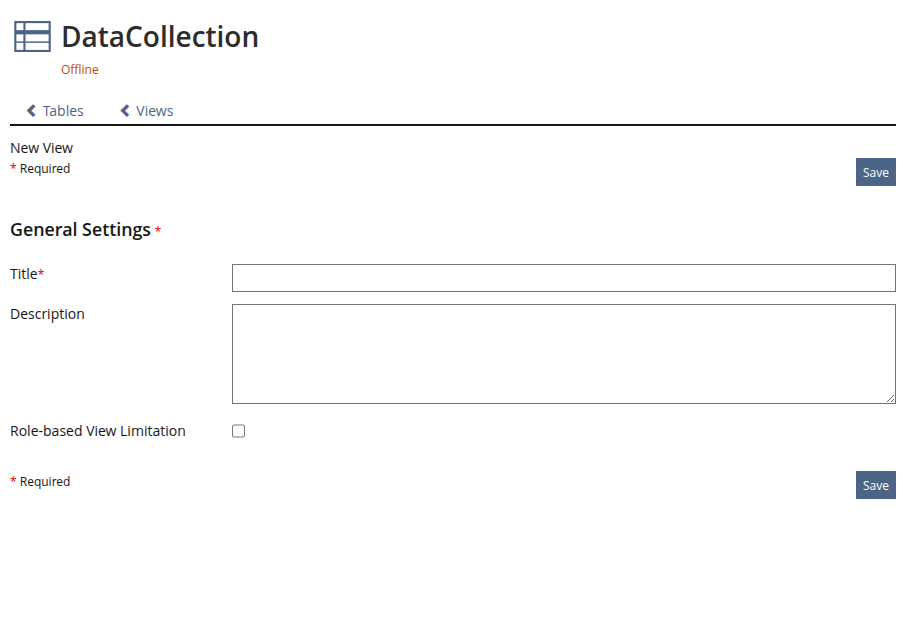903x638 pixels.
Task: Click inside the Description text area
Action: coord(563,353)
